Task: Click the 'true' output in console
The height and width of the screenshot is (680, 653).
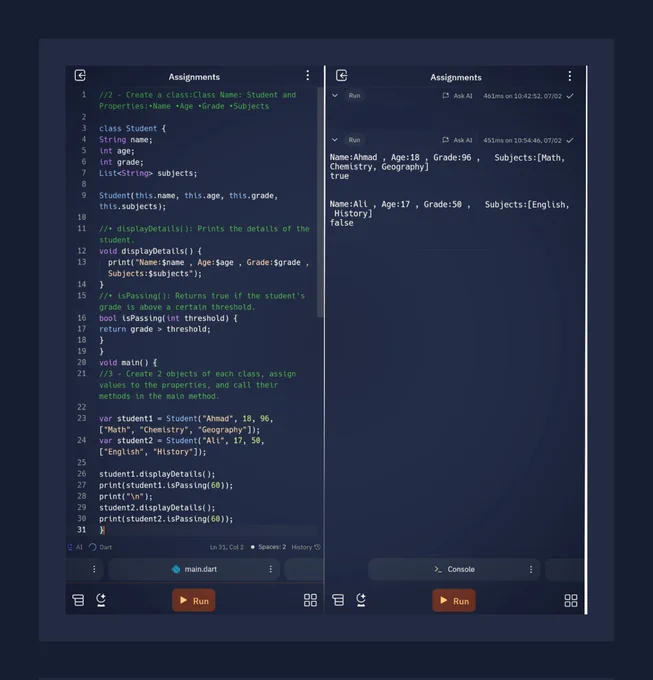Action: (339, 176)
